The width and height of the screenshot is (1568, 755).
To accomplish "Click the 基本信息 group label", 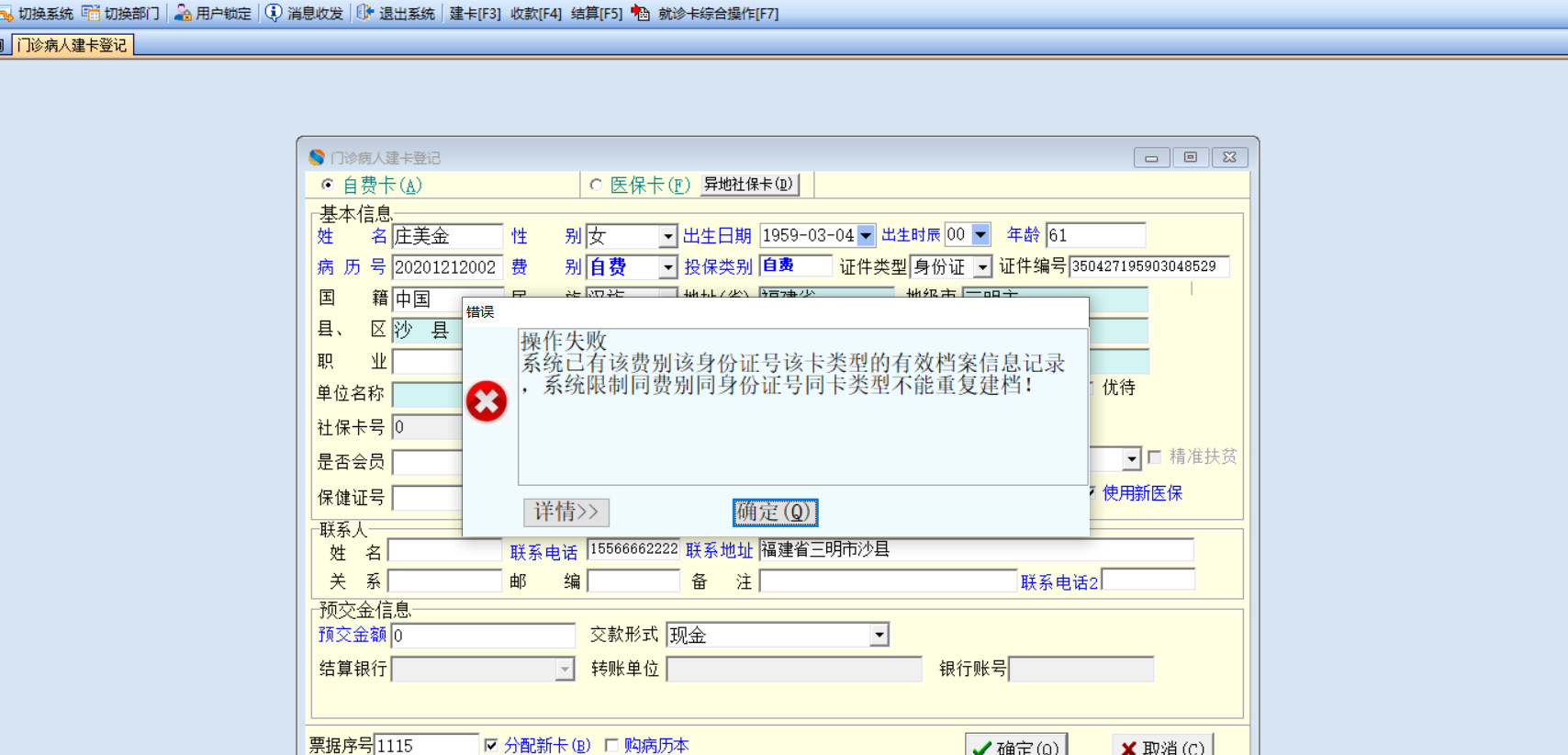I will point(356,214).
